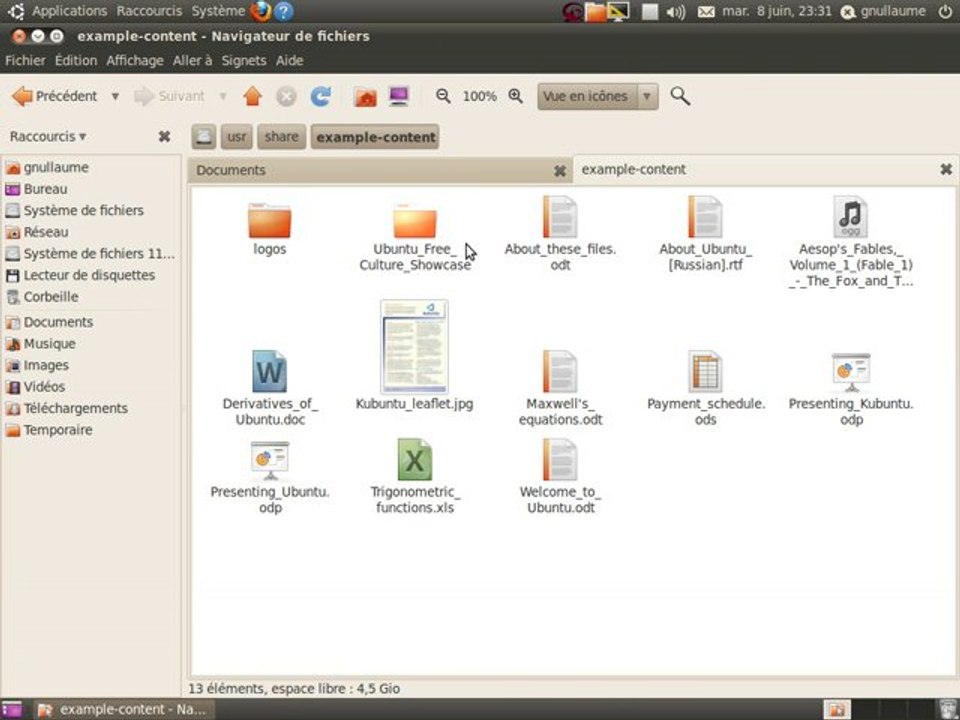Open the trash icon in the bottom panel
The width and height of the screenshot is (960, 720).
(948, 709)
